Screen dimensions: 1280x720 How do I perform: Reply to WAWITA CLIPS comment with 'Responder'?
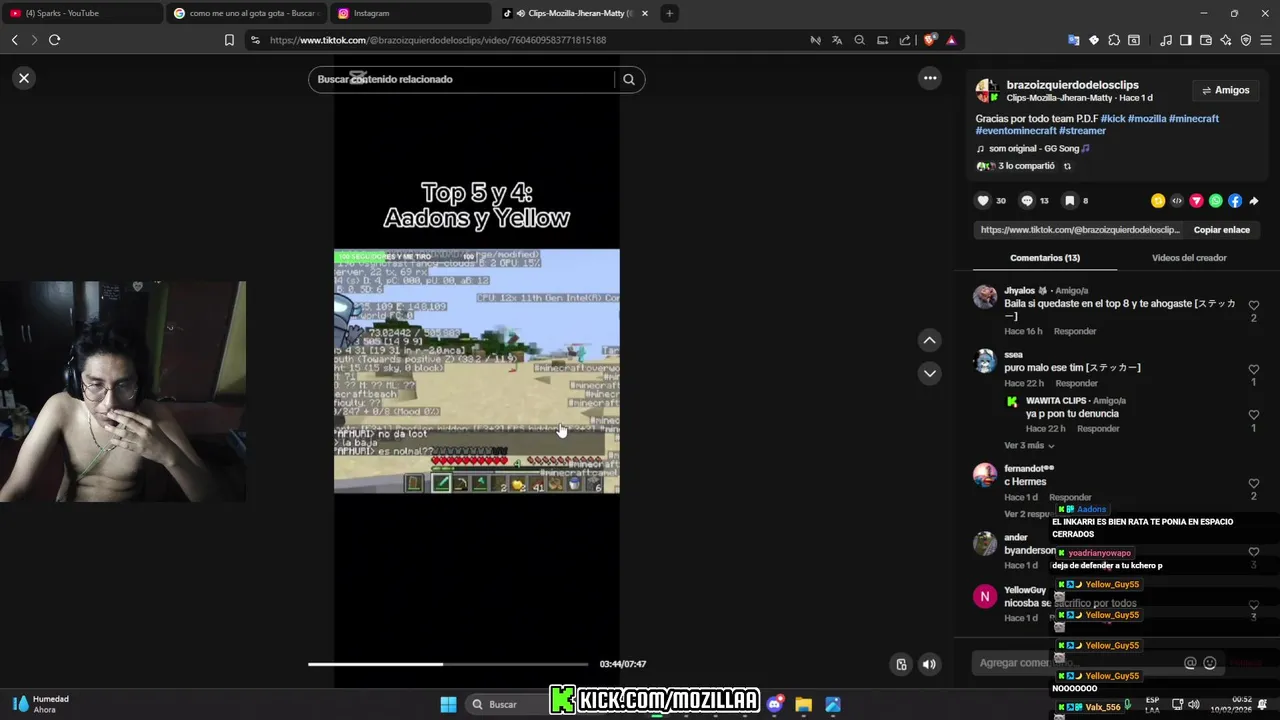[1098, 429]
